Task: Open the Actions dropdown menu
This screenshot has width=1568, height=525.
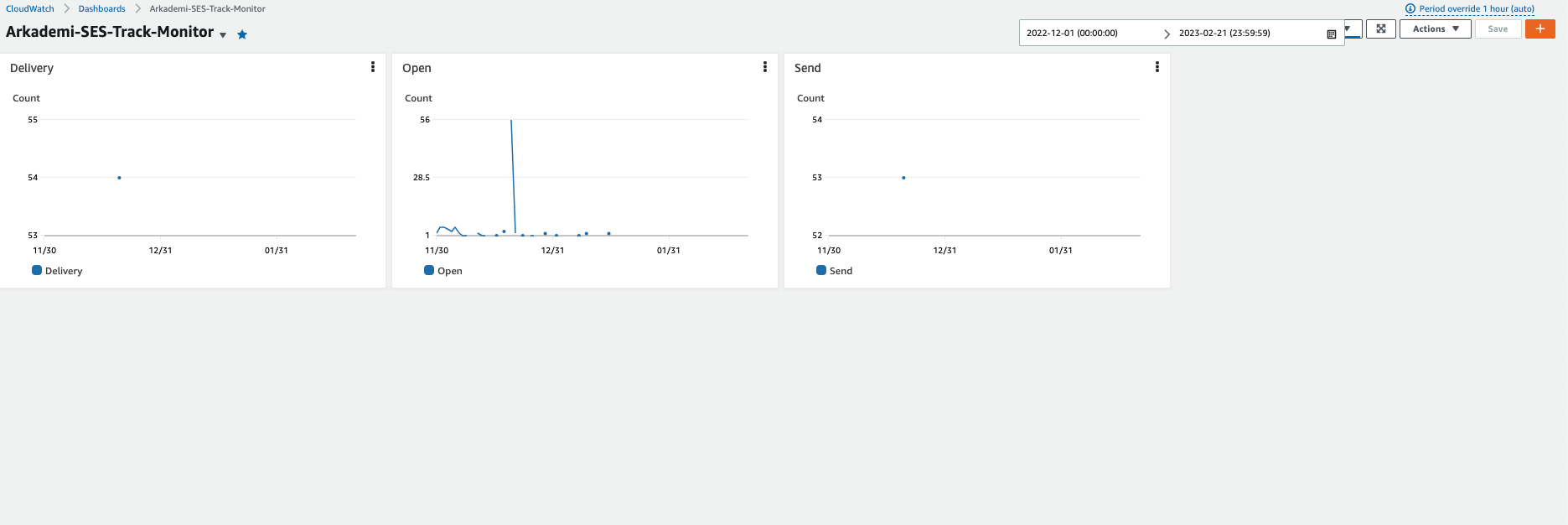Action: click(1435, 29)
